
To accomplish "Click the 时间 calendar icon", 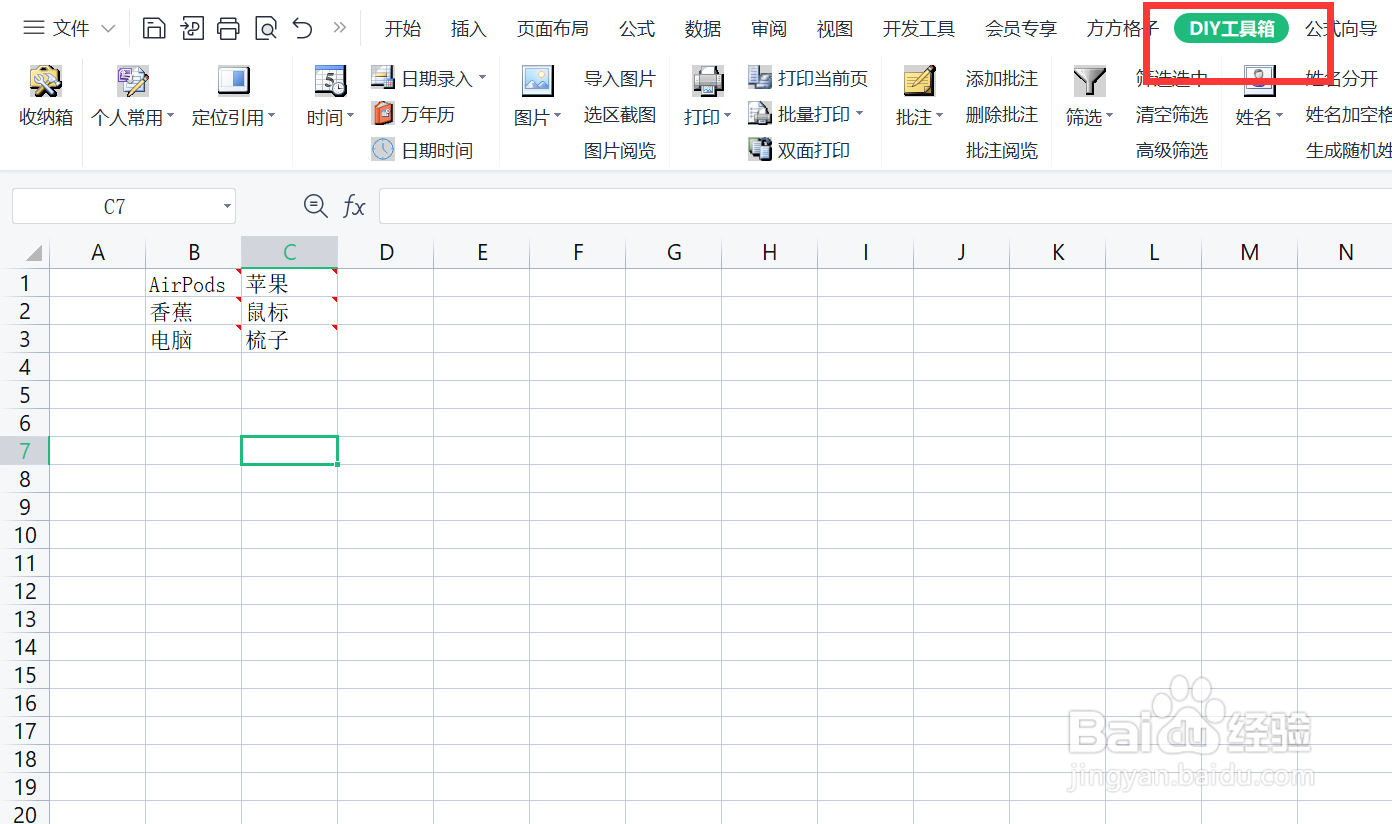I will coord(330,81).
